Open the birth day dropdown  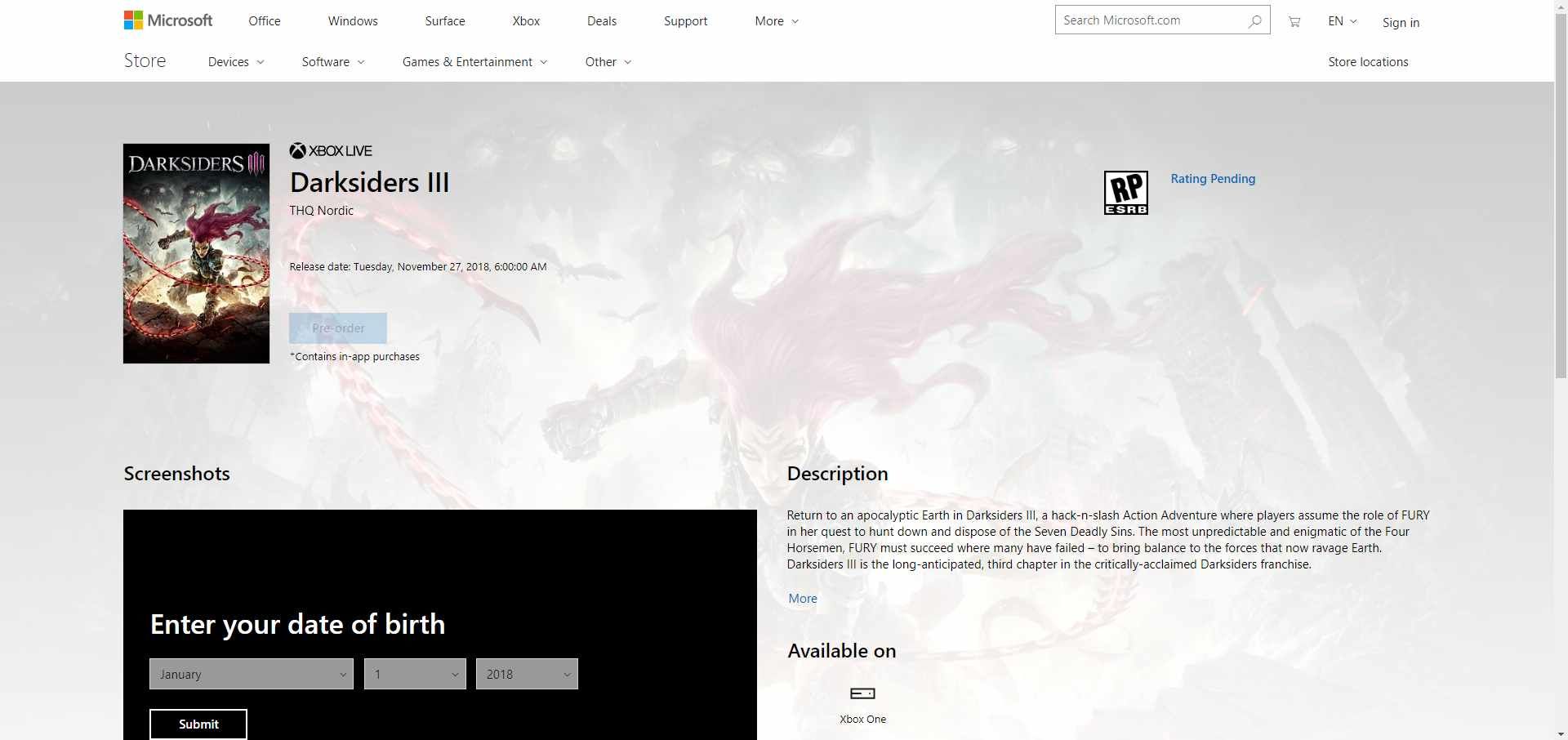tap(415, 674)
